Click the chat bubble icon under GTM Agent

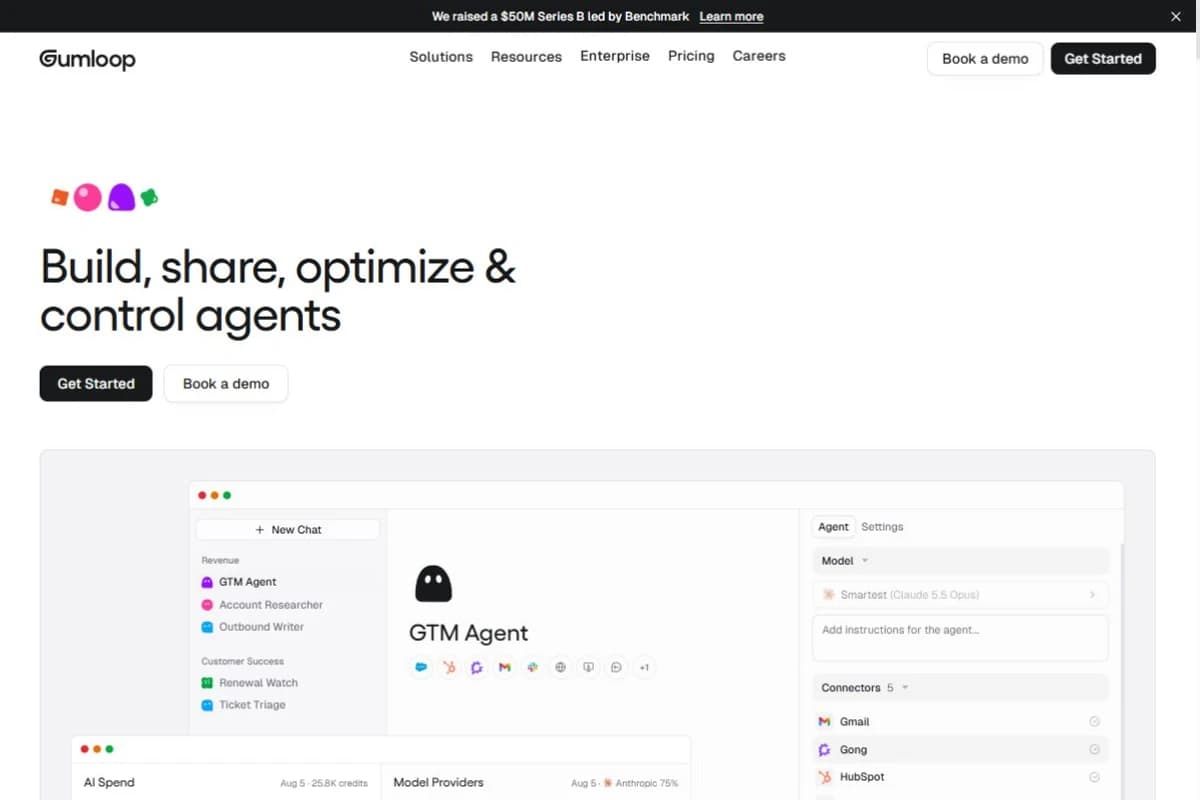(x=616, y=667)
